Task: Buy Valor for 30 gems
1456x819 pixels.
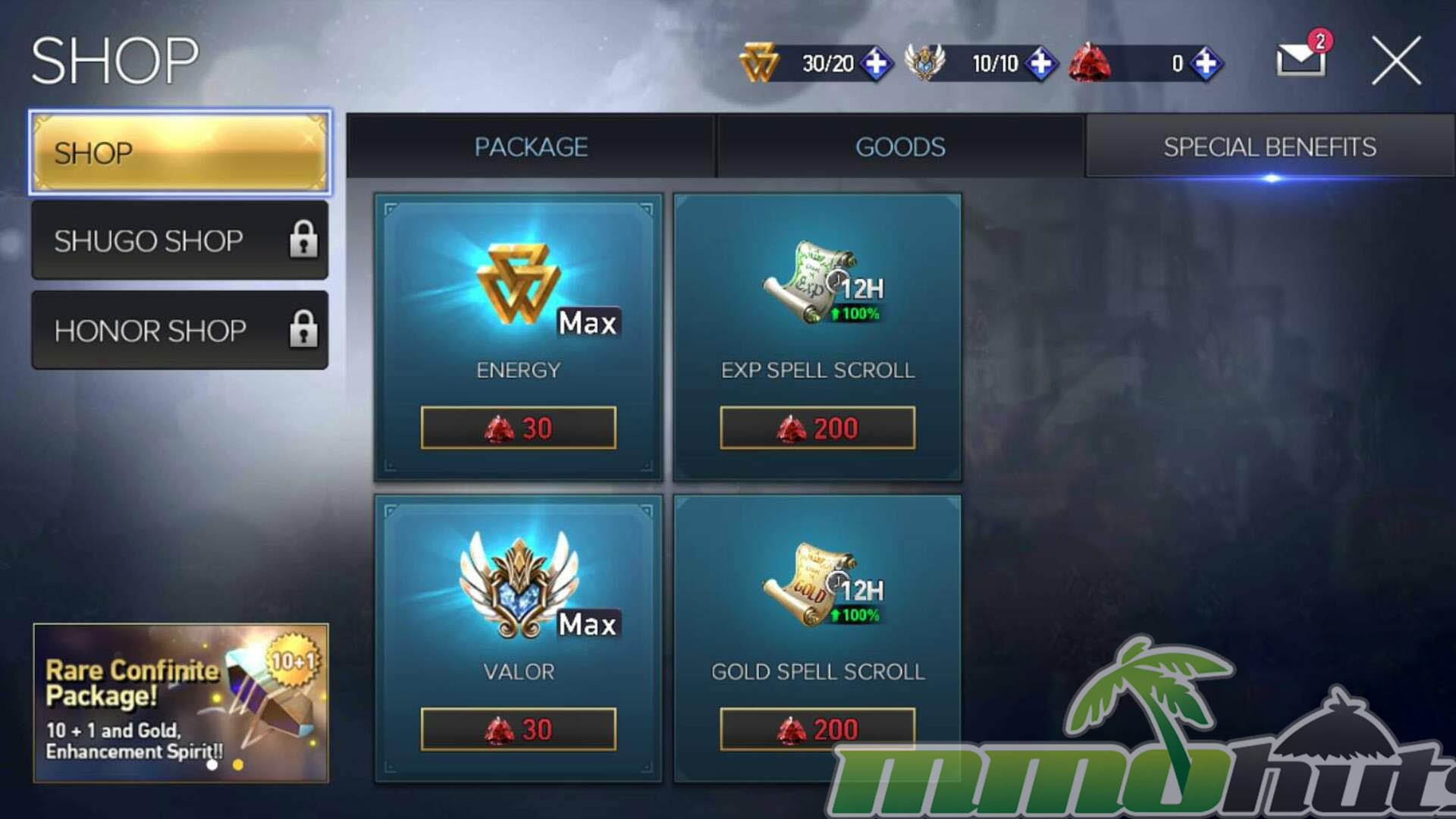Action: (x=518, y=730)
